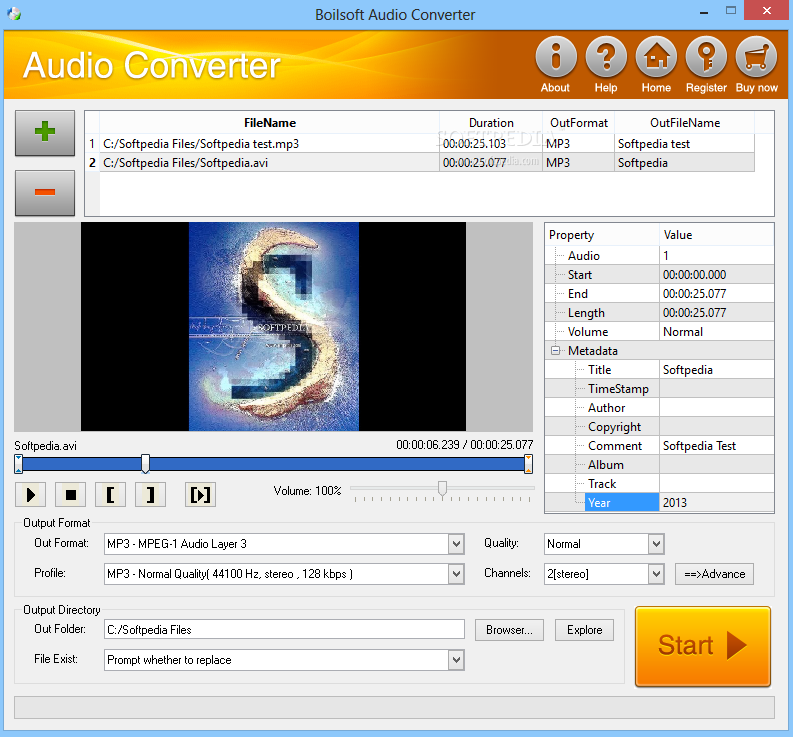Play the Softpedia.avi preview
The height and width of the screenshot is (737, 793).
(30, 494)
